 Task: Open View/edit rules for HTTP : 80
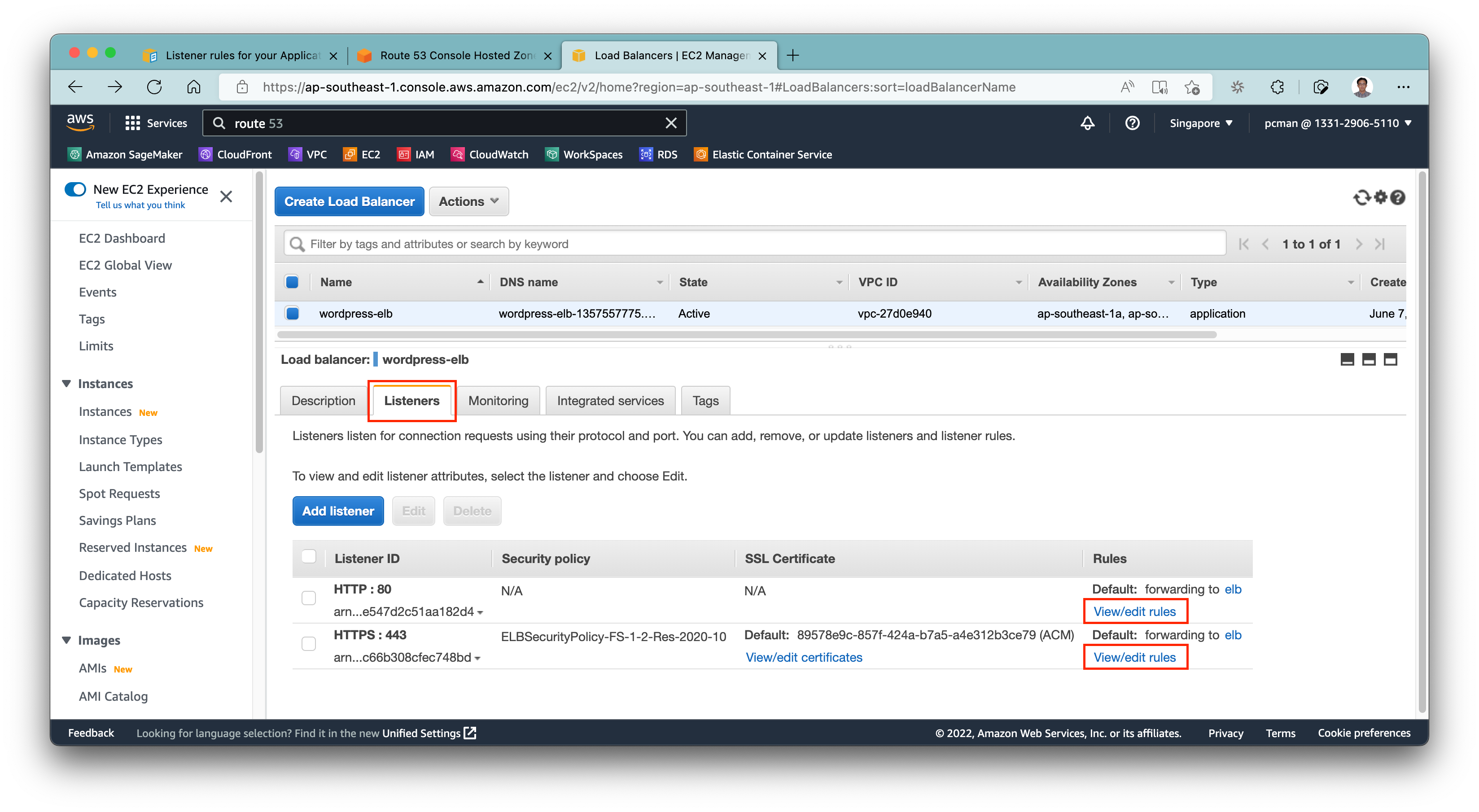click(x=1134, y=612)
